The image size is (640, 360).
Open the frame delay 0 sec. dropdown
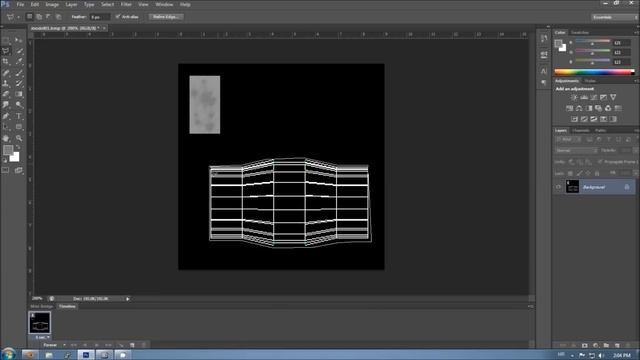(42, 338)
